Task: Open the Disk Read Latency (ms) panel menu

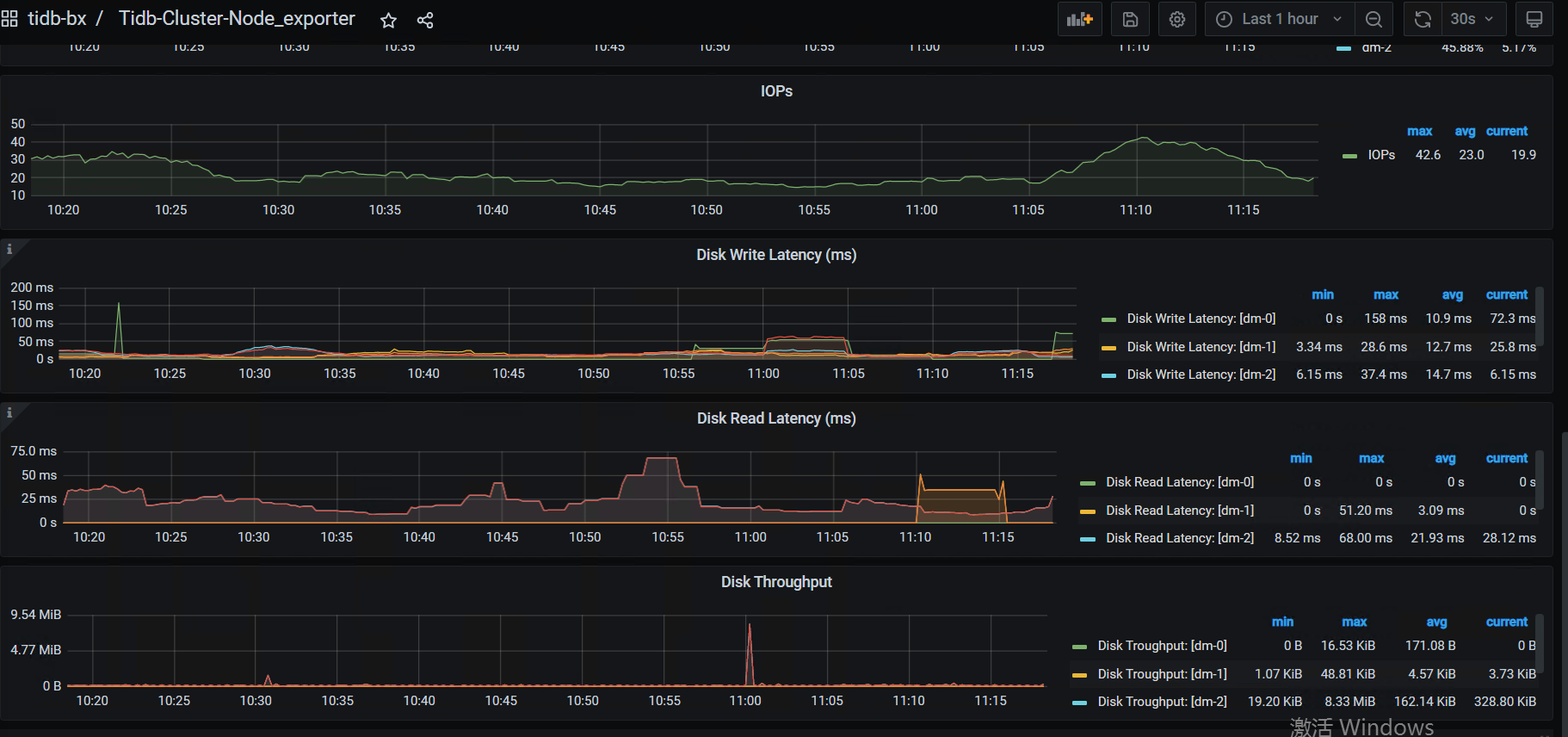Action: [x=776, y=418]
